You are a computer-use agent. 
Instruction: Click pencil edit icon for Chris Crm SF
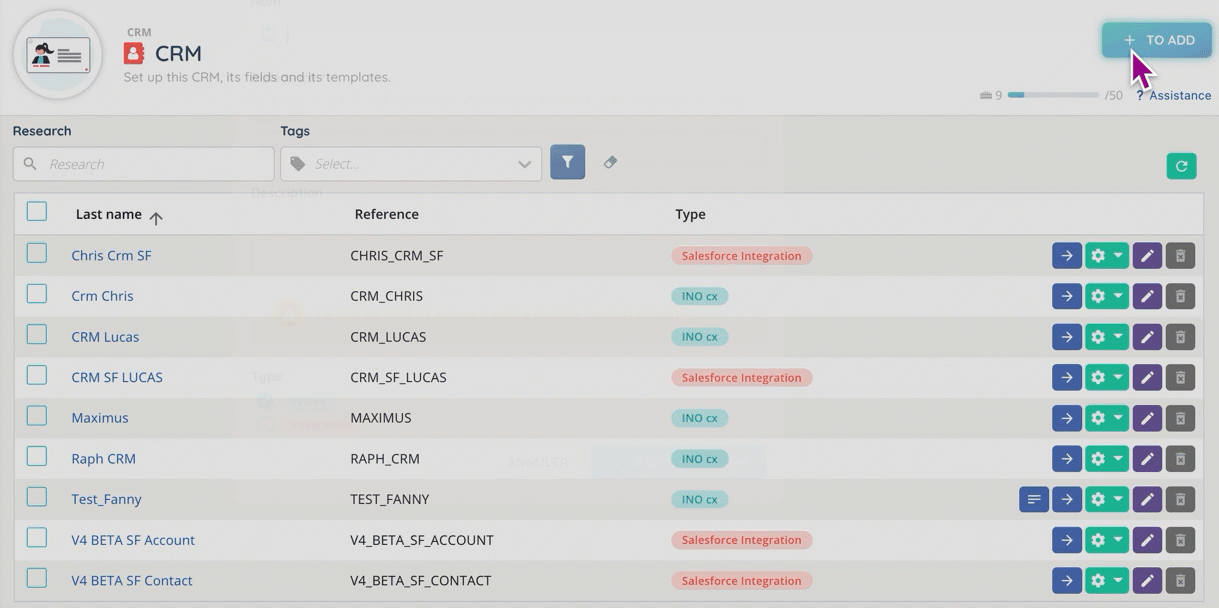pos(1147,256)
